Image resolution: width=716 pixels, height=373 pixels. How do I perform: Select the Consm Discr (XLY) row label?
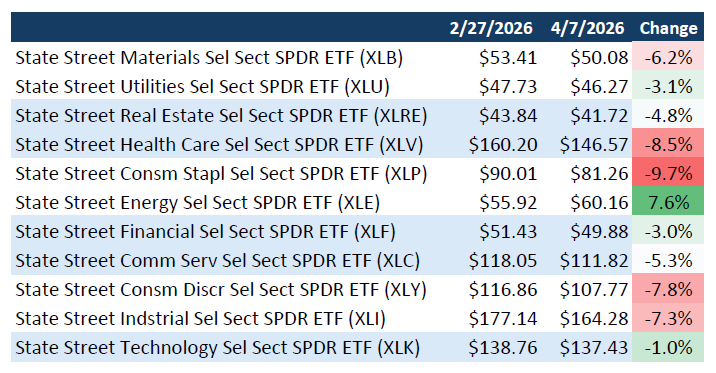coord(221,290)
